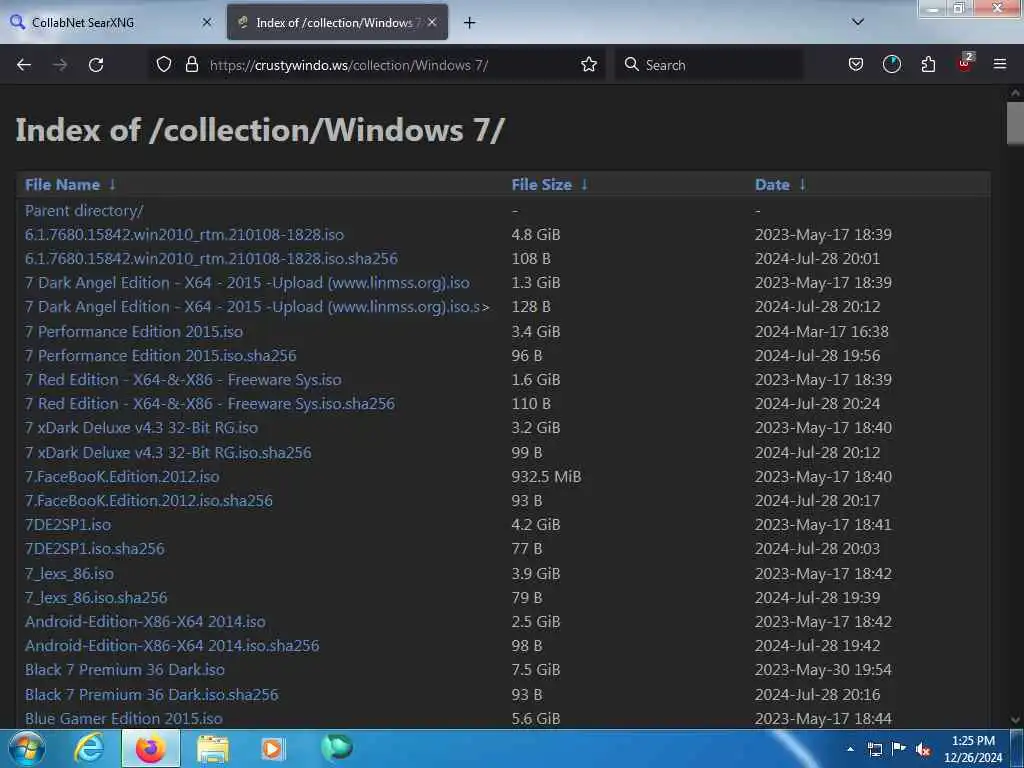
Task: Open the green round taskbar app icon
Action: tap(337, 748)
